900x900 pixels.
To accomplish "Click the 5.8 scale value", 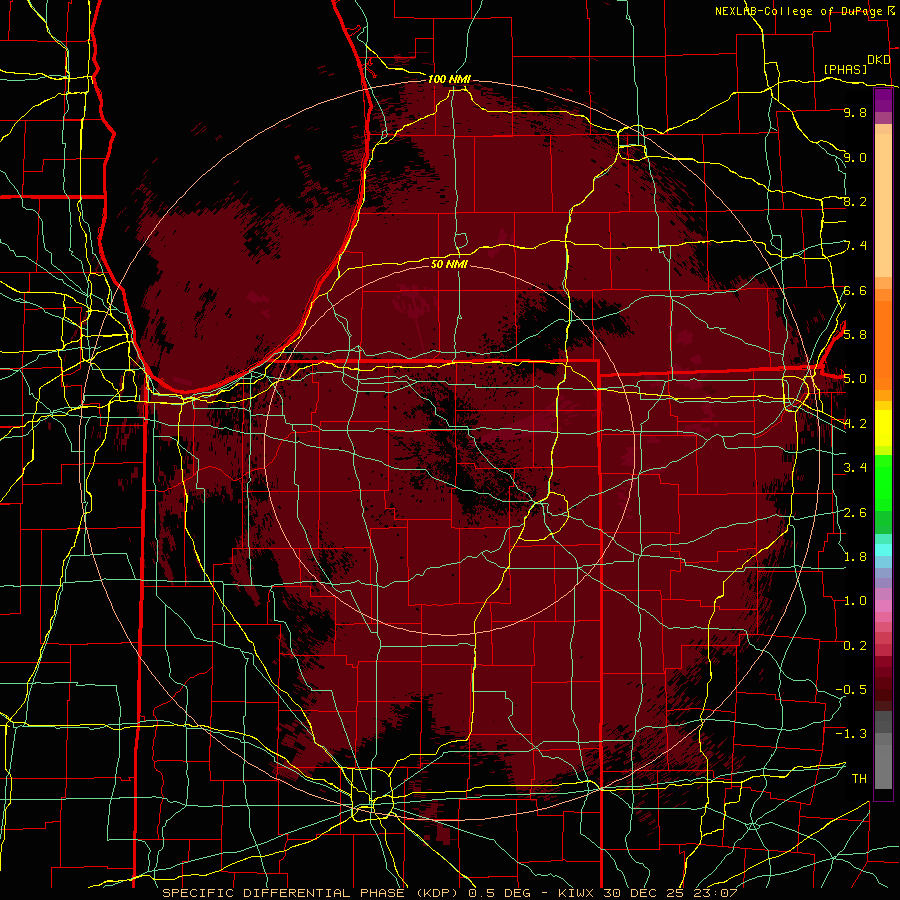I will coord(855,334).
